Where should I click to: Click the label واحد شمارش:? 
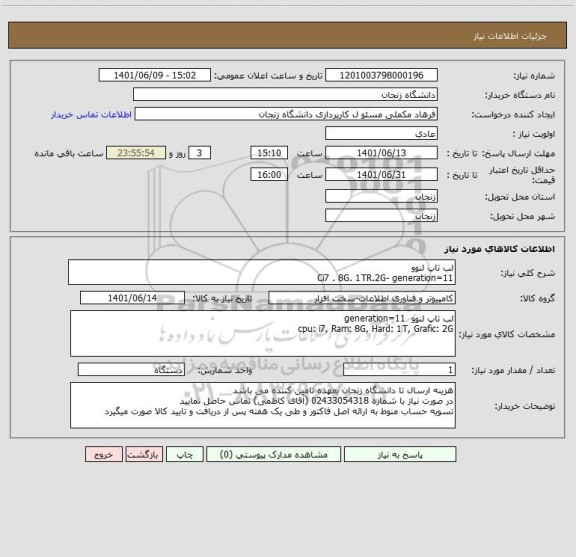(x=225, y=370)
